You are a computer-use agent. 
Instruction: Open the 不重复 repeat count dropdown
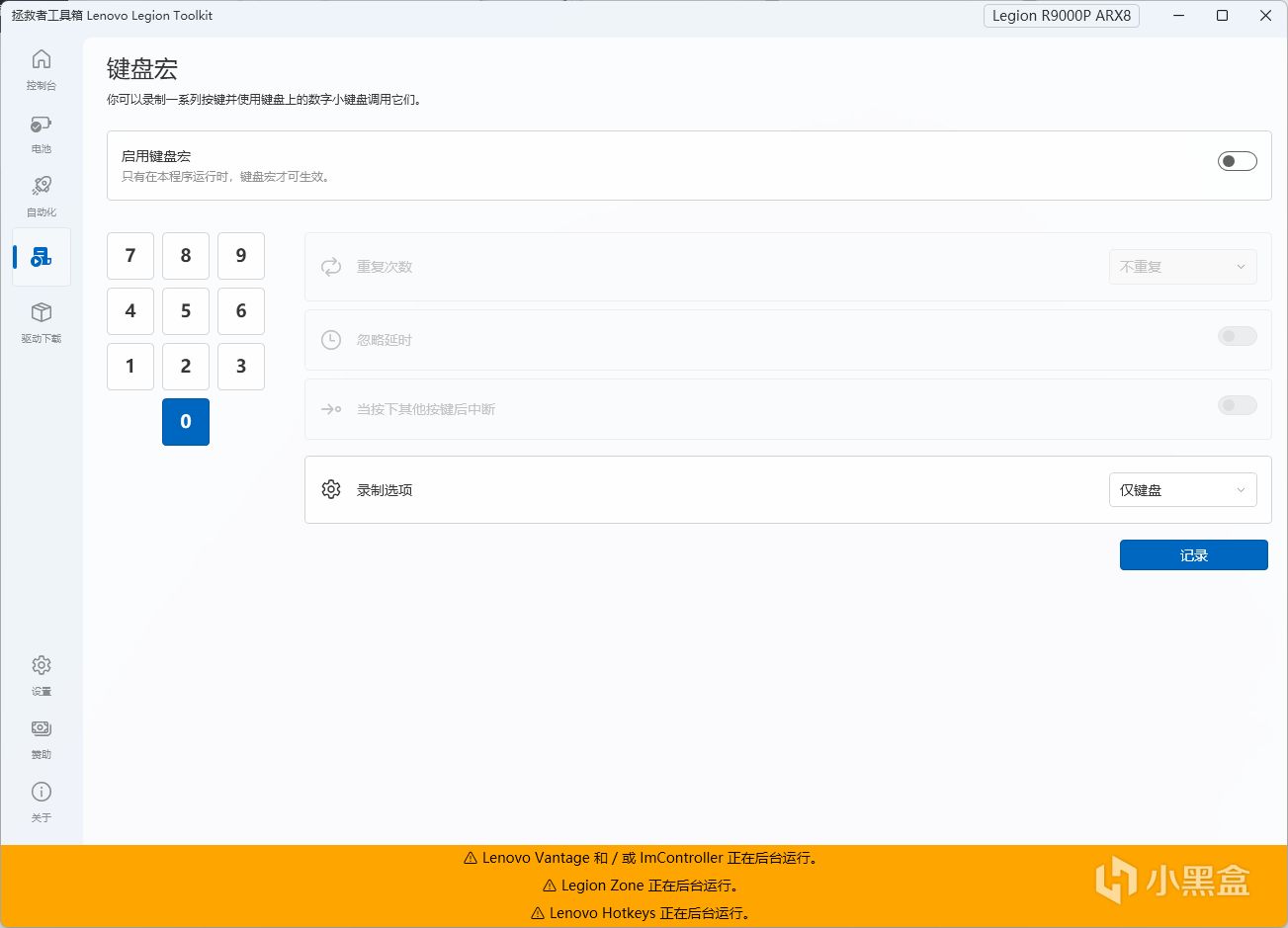click(x=1183, y=267)
